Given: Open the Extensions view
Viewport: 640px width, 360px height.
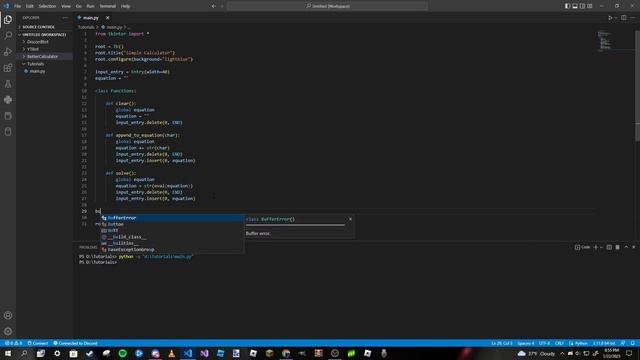Looking at the screenshot, I should [8, 68].
